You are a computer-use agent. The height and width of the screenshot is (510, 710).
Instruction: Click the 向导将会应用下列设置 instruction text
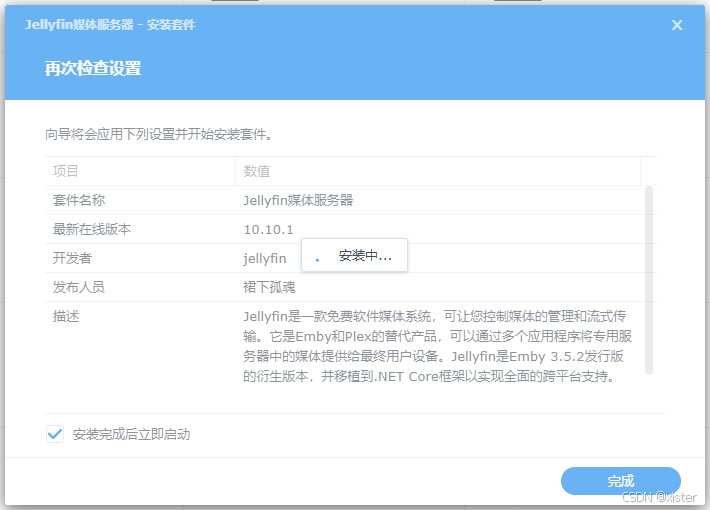tap(158, 134)
